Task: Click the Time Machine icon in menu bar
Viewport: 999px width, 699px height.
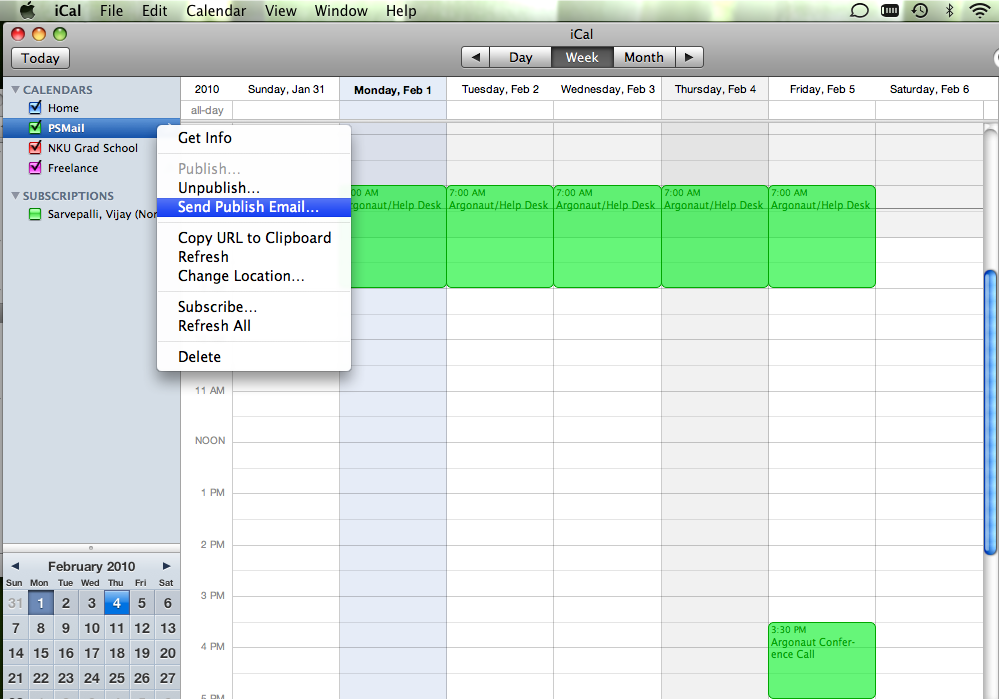Action: [x=919, y=10]
